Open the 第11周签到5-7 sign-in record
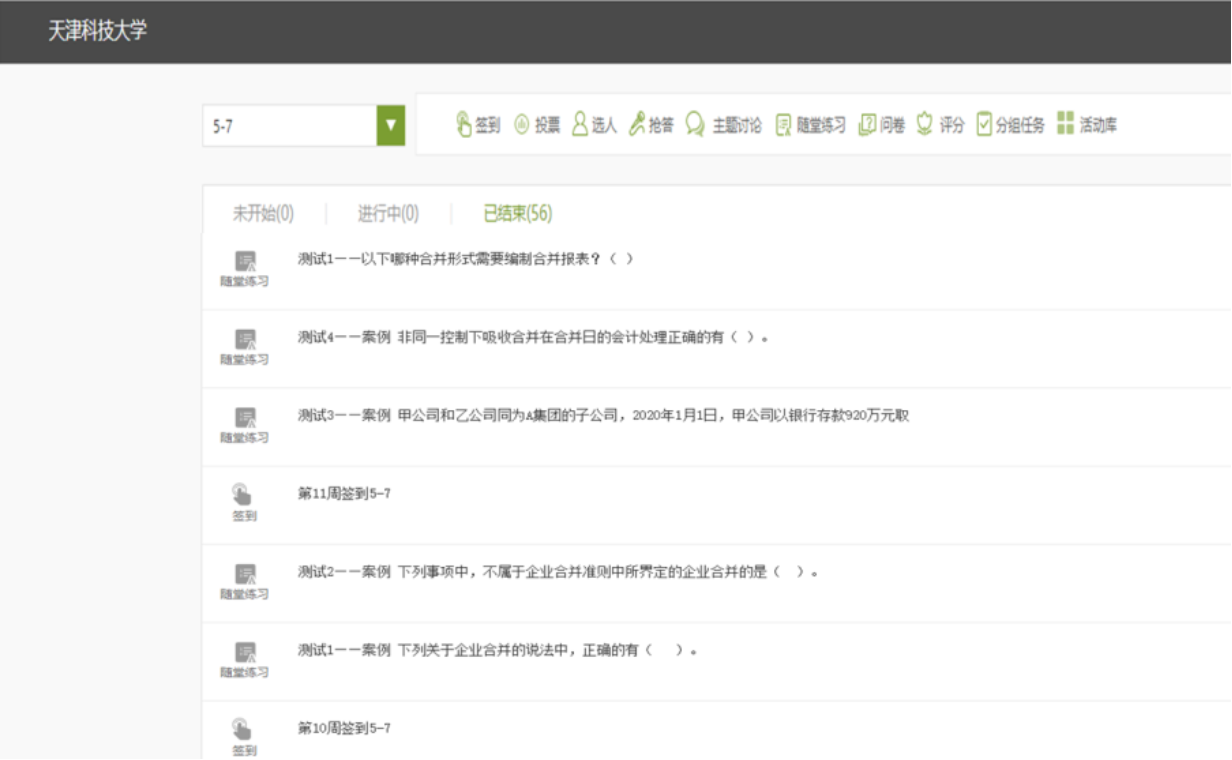The width and height of the screenshot is (1232, 760). (x=344, y=494)
